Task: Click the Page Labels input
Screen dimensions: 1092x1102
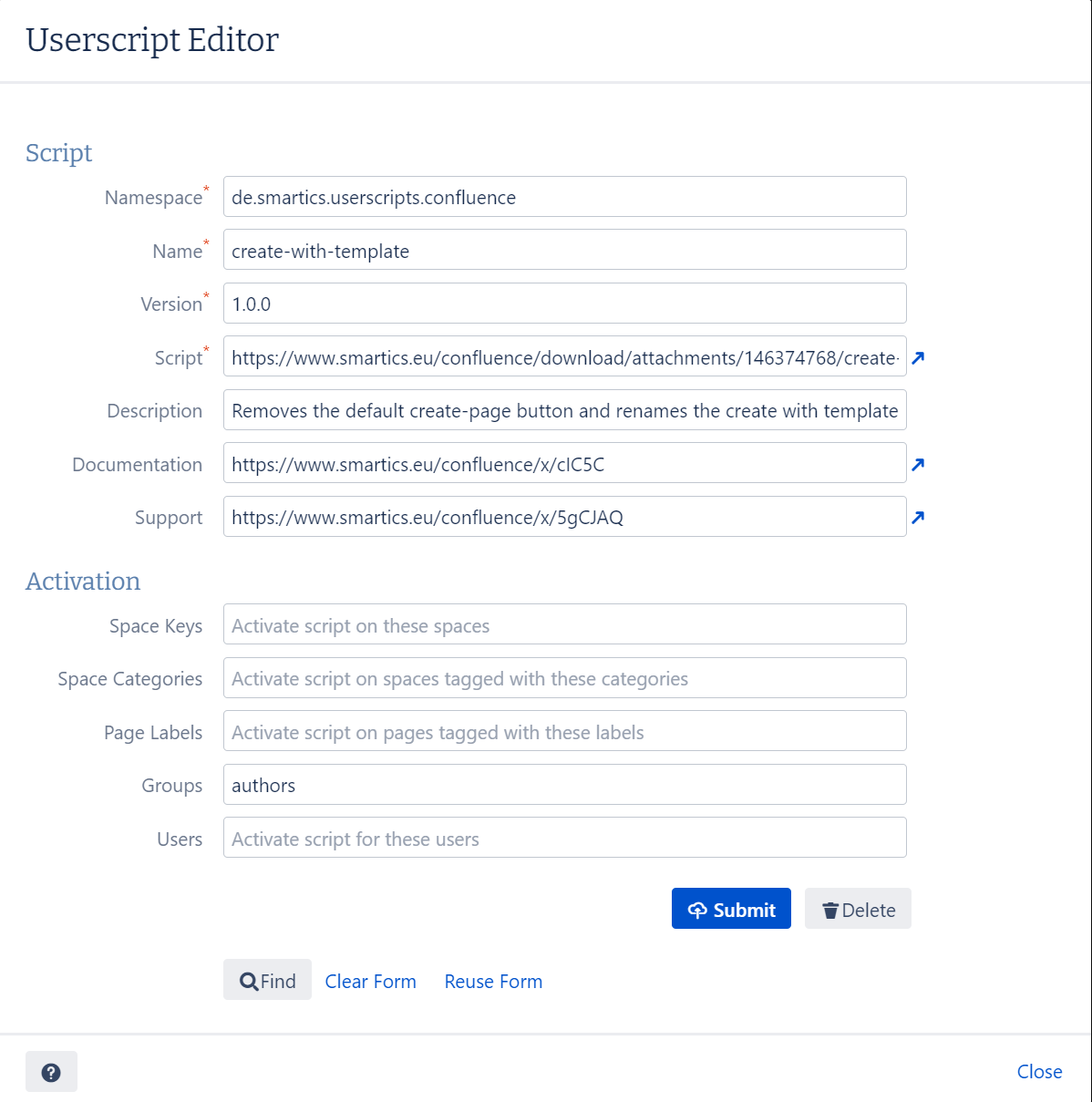Action: click(x=564, y=732)
